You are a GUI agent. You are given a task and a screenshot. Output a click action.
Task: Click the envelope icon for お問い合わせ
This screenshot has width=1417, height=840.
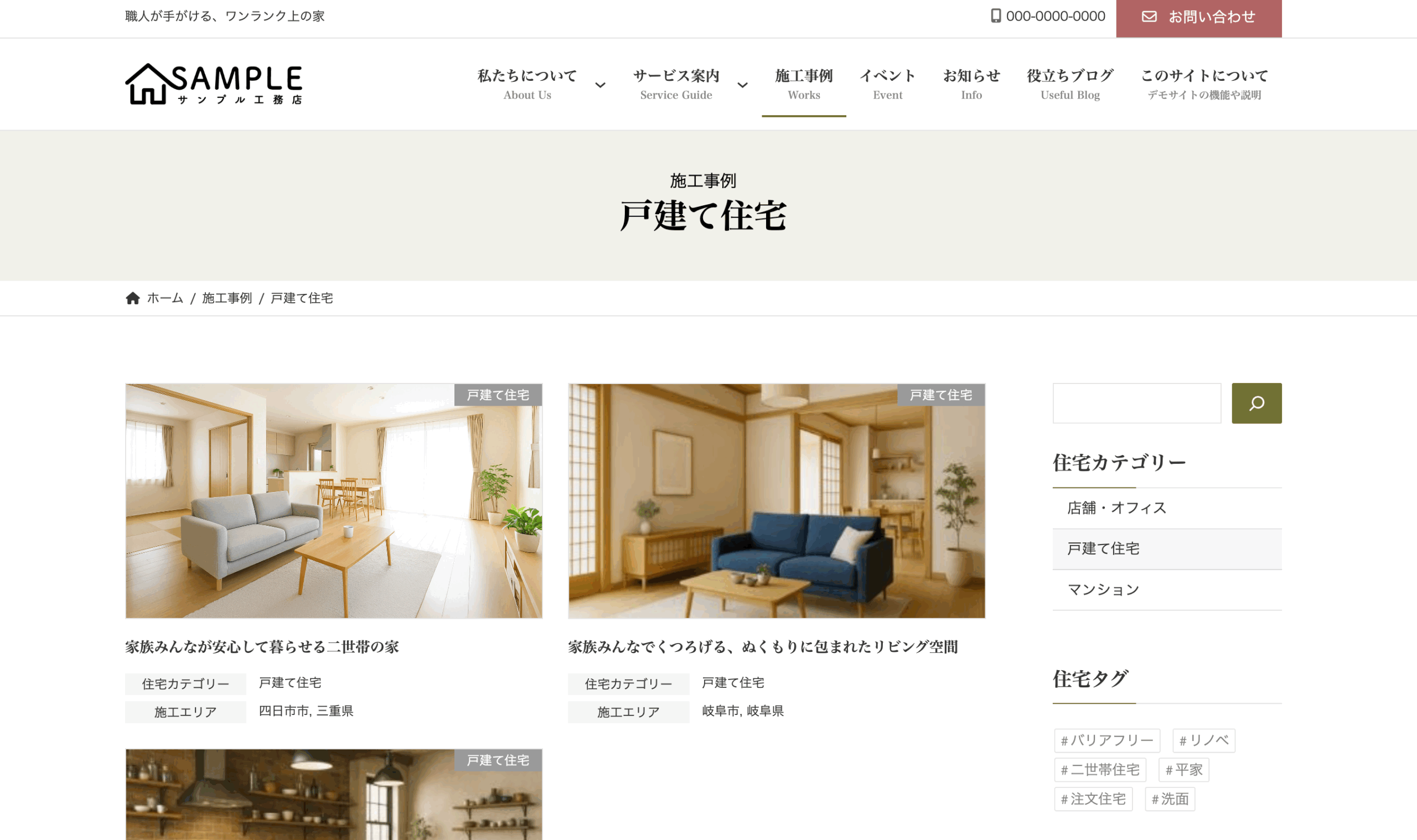point(1149,17)
